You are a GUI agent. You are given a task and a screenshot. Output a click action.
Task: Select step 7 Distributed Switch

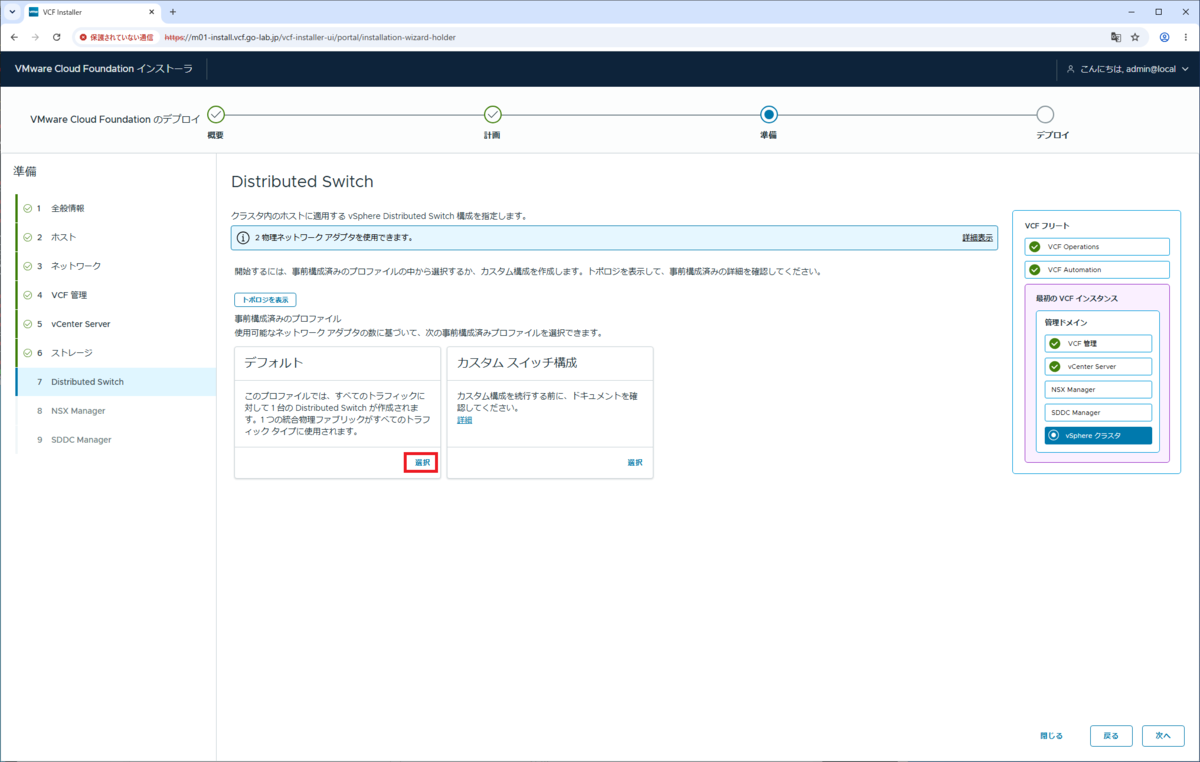click(115, 382)
